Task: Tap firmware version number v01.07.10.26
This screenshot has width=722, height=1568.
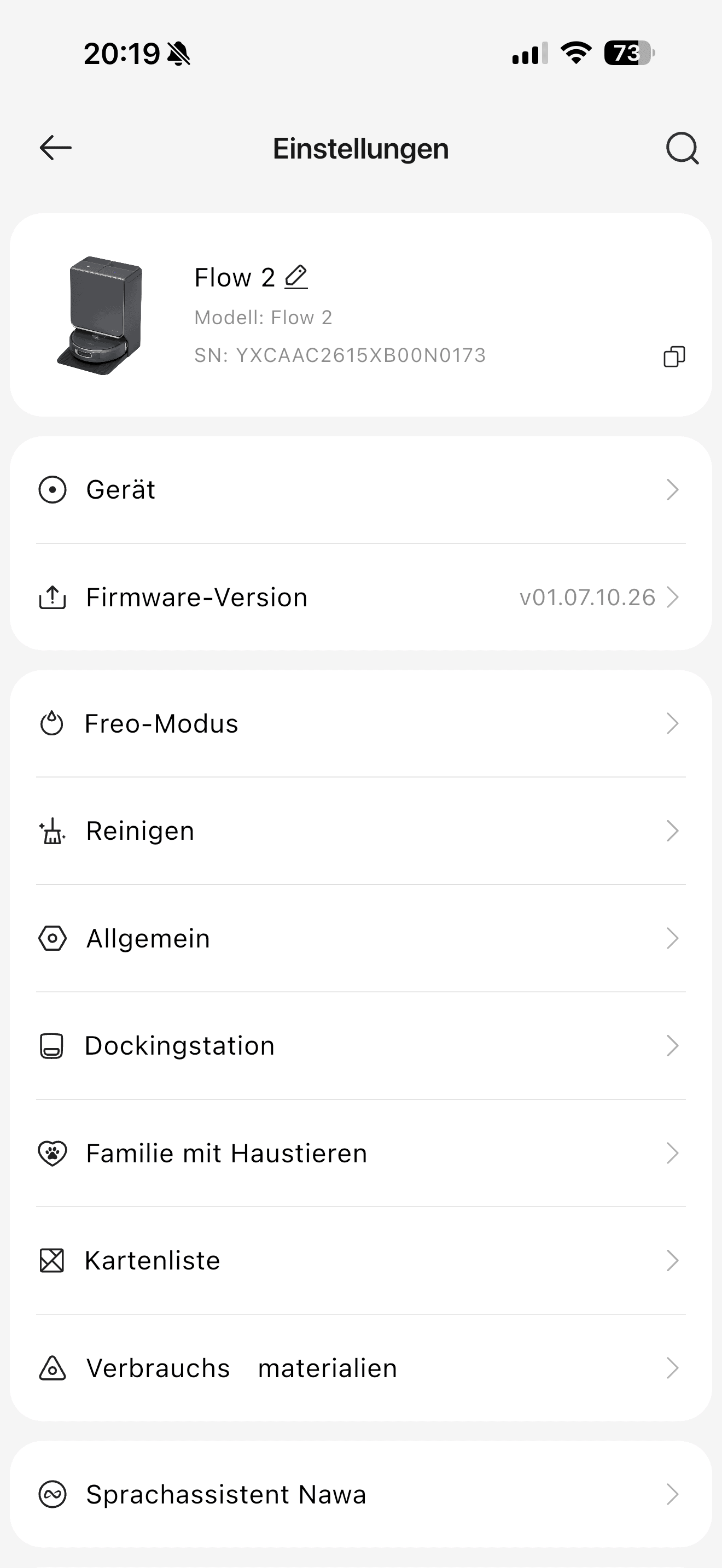Action: (x=587, y=598)
